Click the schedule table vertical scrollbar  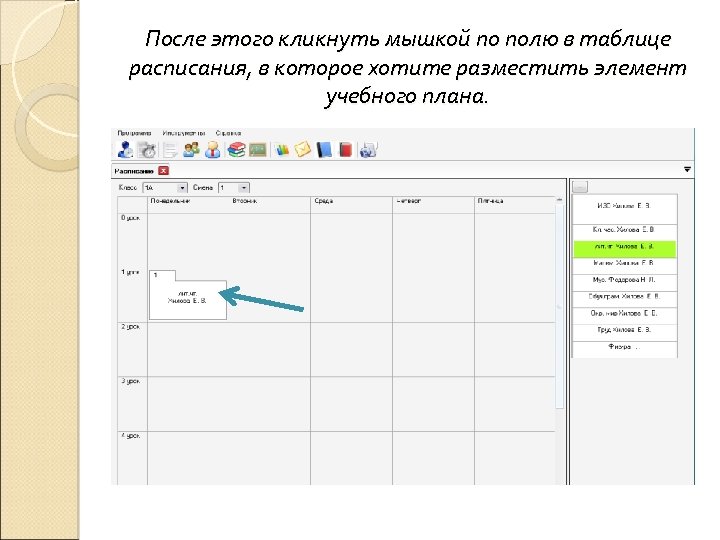559,305
